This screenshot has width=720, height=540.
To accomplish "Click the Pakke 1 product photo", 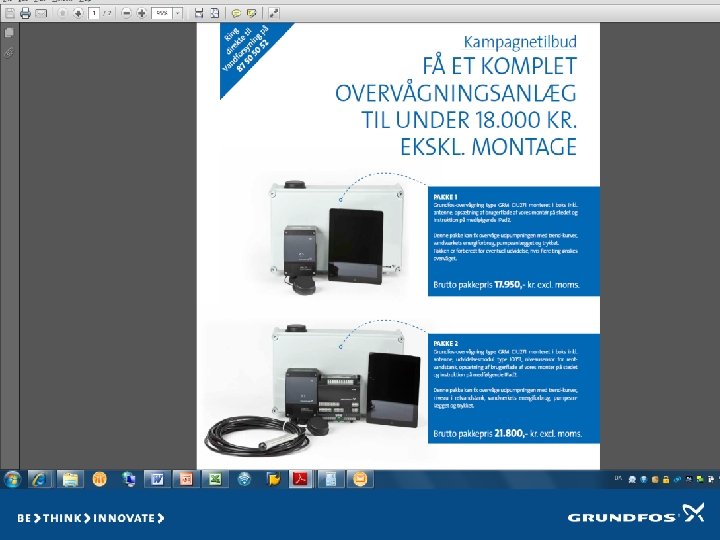I will tap(336, 237).
